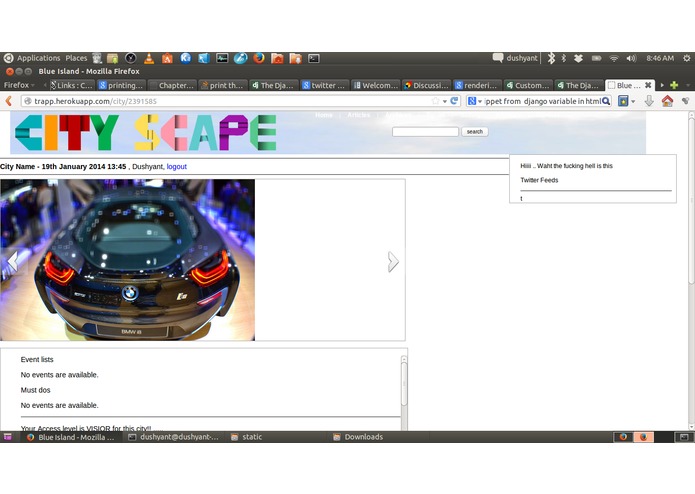Expand the bookmarks button dropdown arrow
Screen dimensions: 695x494
[633, 101]
